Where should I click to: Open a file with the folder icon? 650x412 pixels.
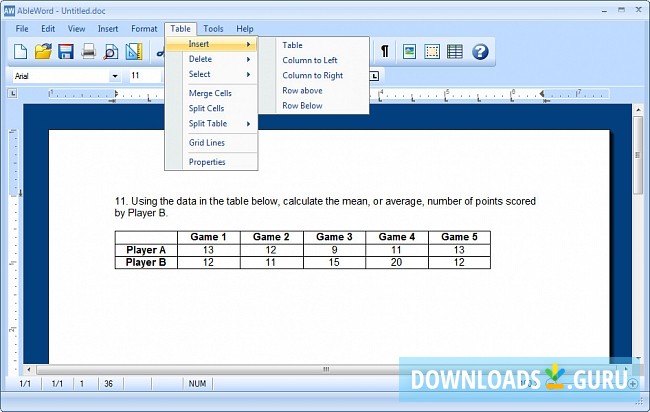(x=43, y=52)
